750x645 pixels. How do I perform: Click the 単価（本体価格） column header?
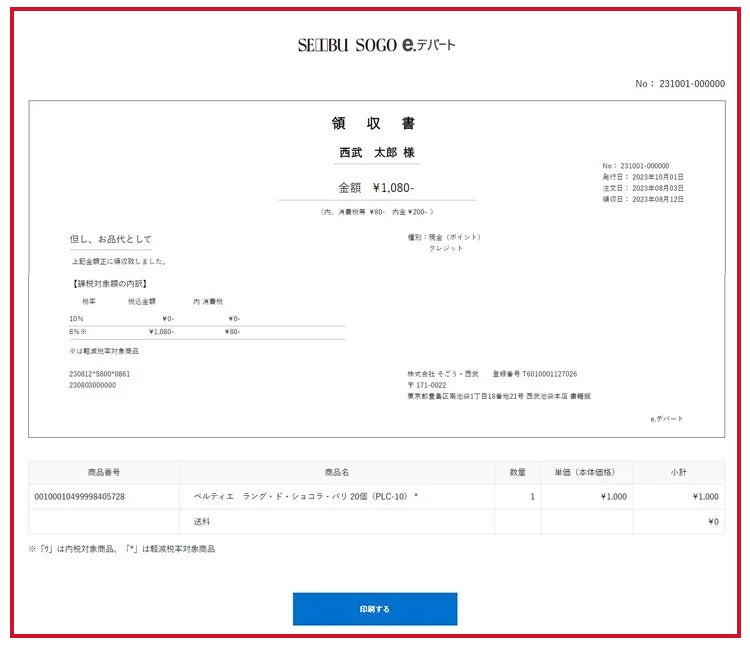586,472
